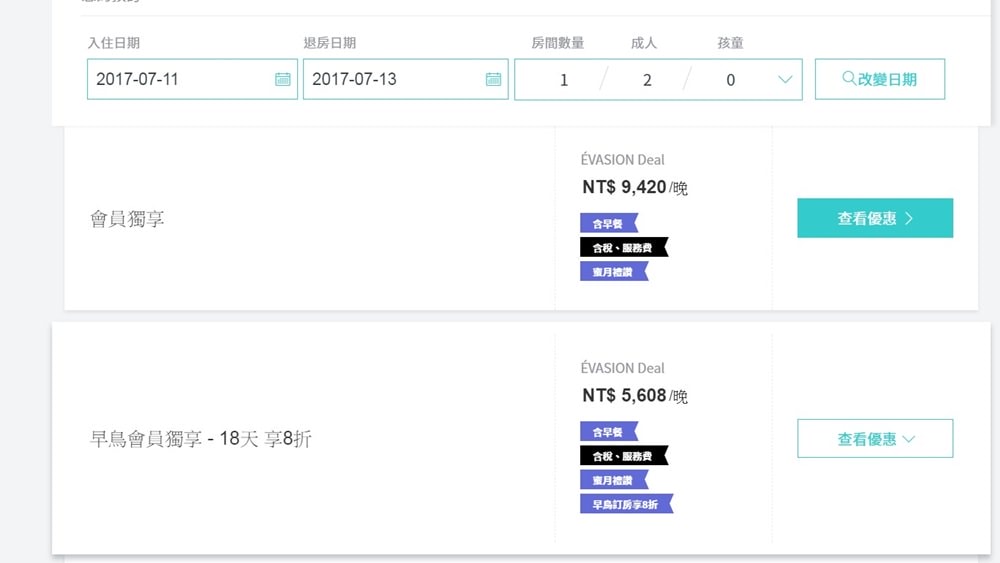1000x563 pixels.
Task: Select the room count value 1
Action: (564, 80)
